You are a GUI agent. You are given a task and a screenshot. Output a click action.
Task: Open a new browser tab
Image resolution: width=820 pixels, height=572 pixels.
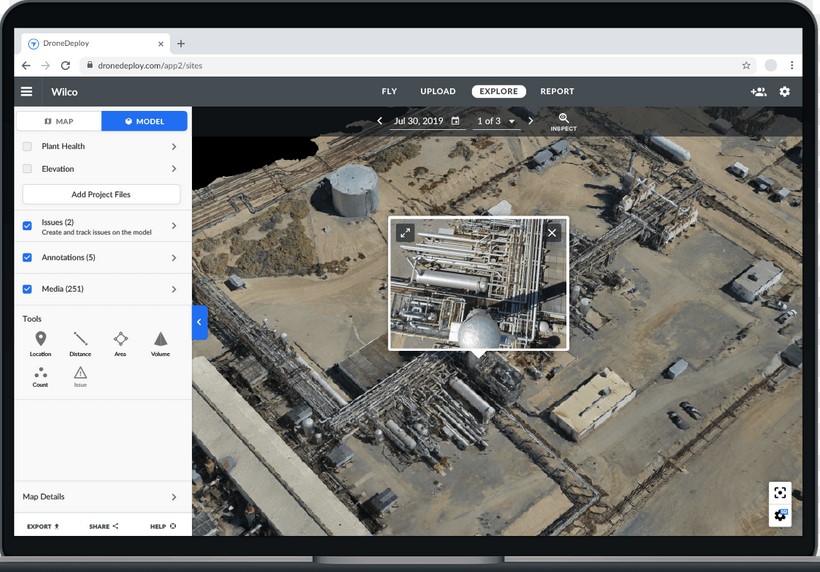[x=181, y=43]
